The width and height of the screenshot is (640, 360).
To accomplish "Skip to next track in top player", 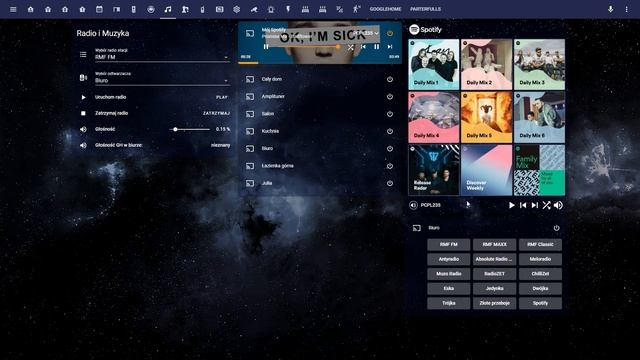I will 390,47.
